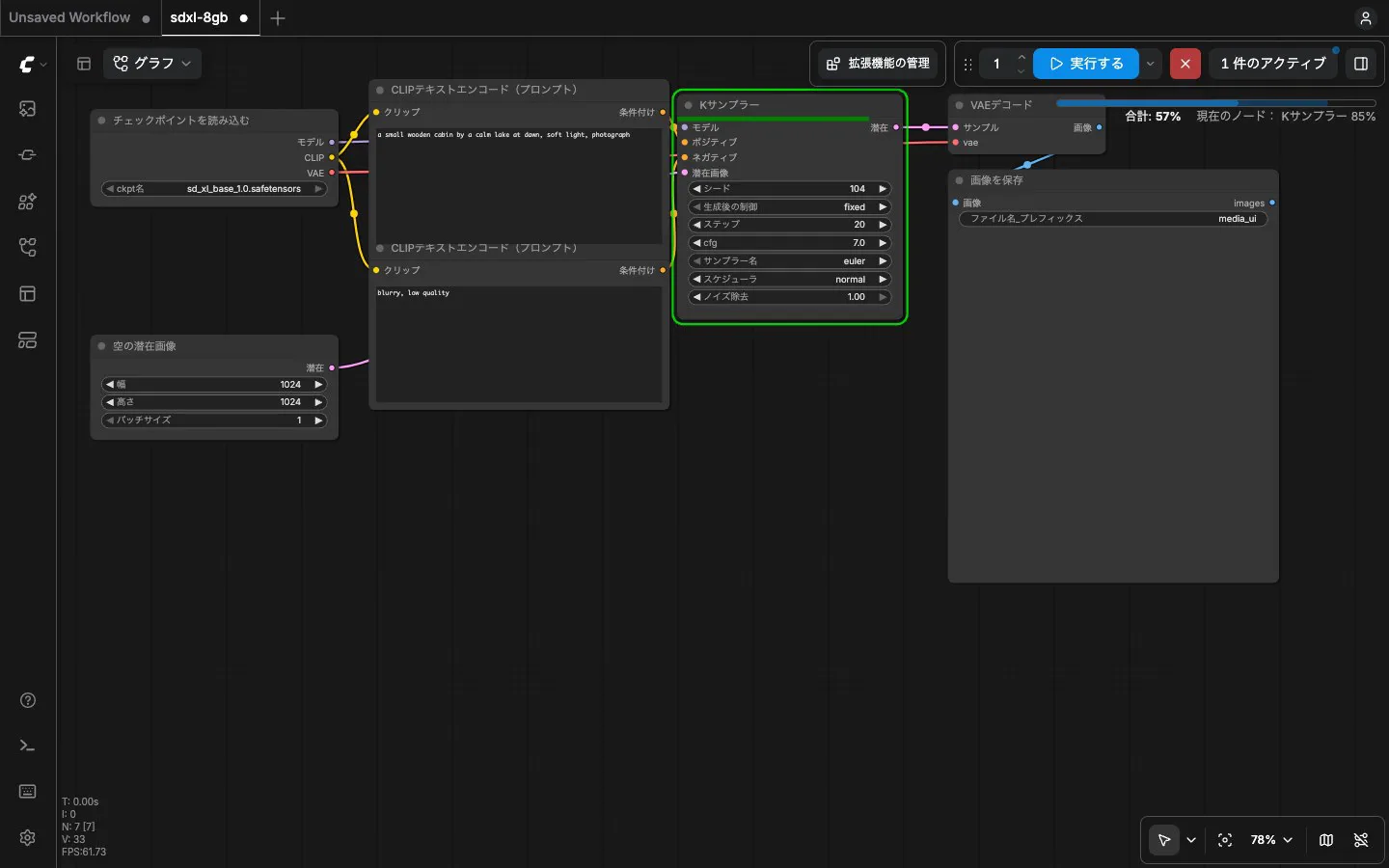This screenshot has width=1389, height=868.
Task: Collapse the Kサンプラー node with its dot
Action: [x=689, y=105]
